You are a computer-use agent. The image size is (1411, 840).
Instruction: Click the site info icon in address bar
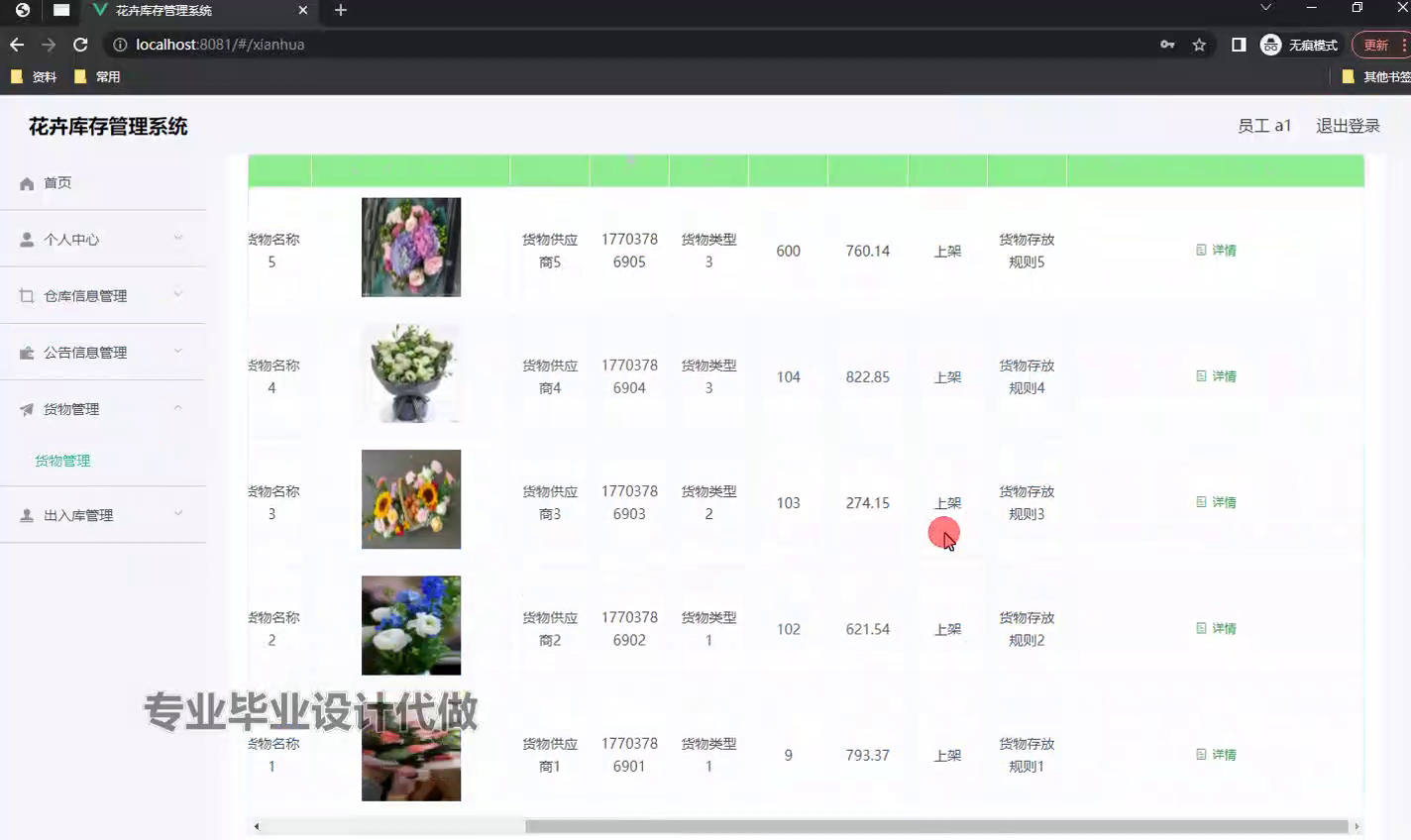pos(120,45)
